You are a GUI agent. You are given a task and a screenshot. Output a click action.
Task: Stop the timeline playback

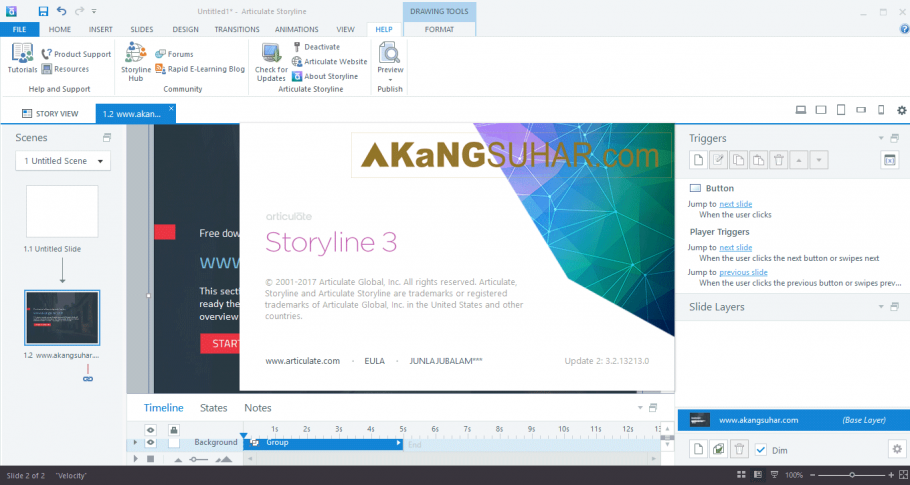150,458
